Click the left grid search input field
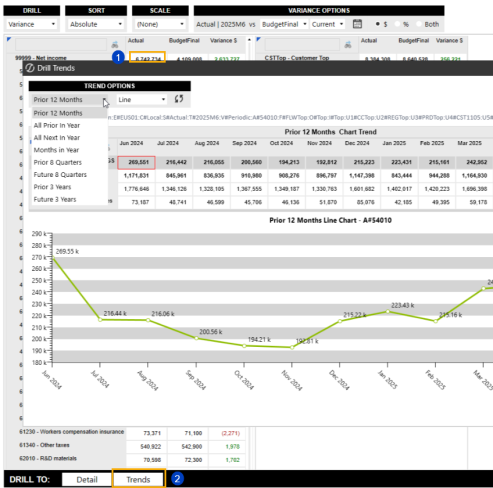Image resolution: width=493 pixels, height=488 pixels. [x=61, y=45]
